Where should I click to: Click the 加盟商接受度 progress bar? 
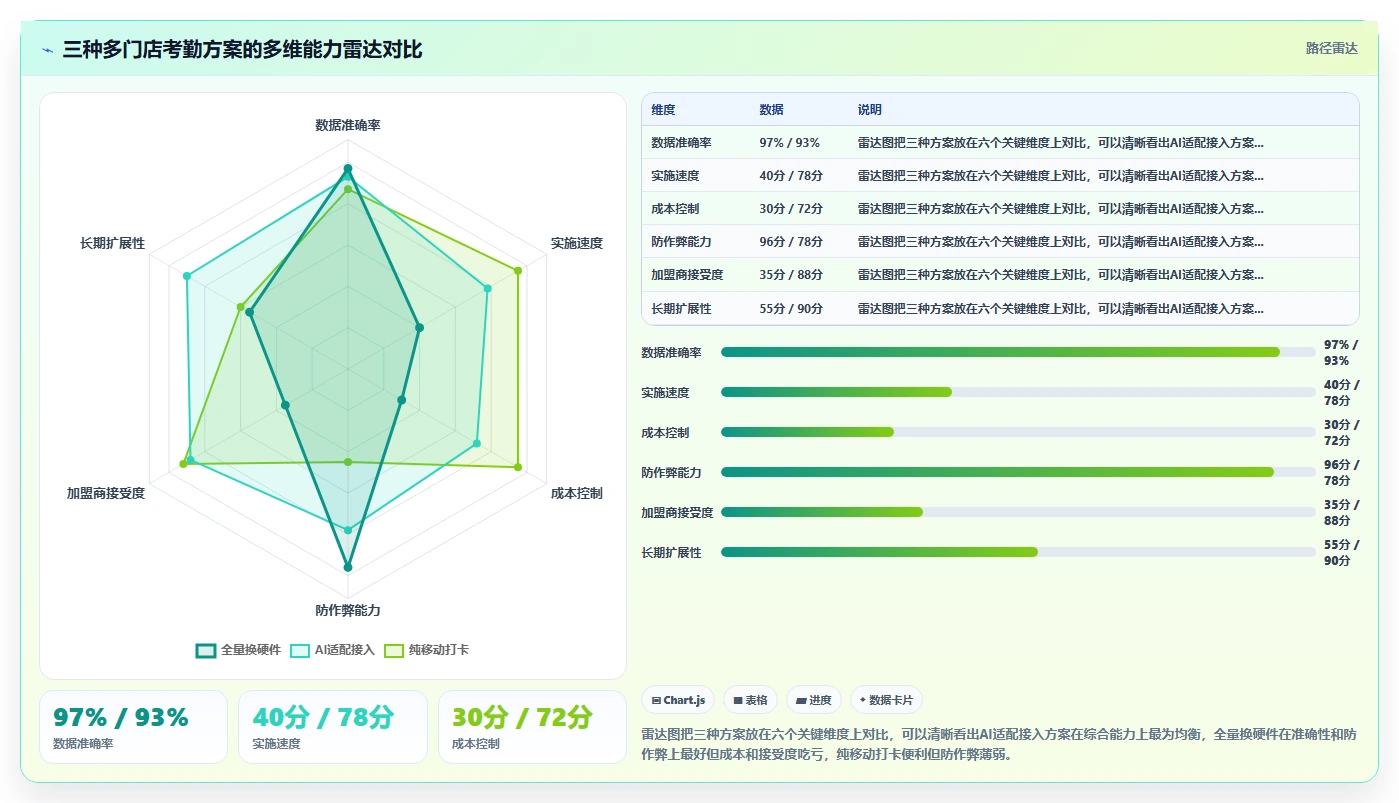click(x=1018, y=512)
